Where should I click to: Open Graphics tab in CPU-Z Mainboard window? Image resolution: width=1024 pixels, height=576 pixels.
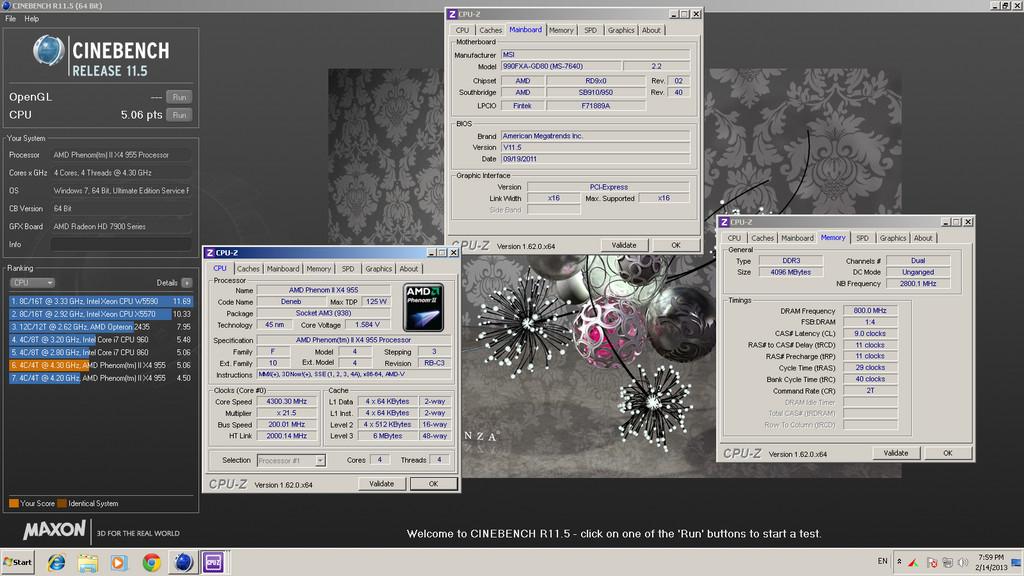tap(621, 30)
